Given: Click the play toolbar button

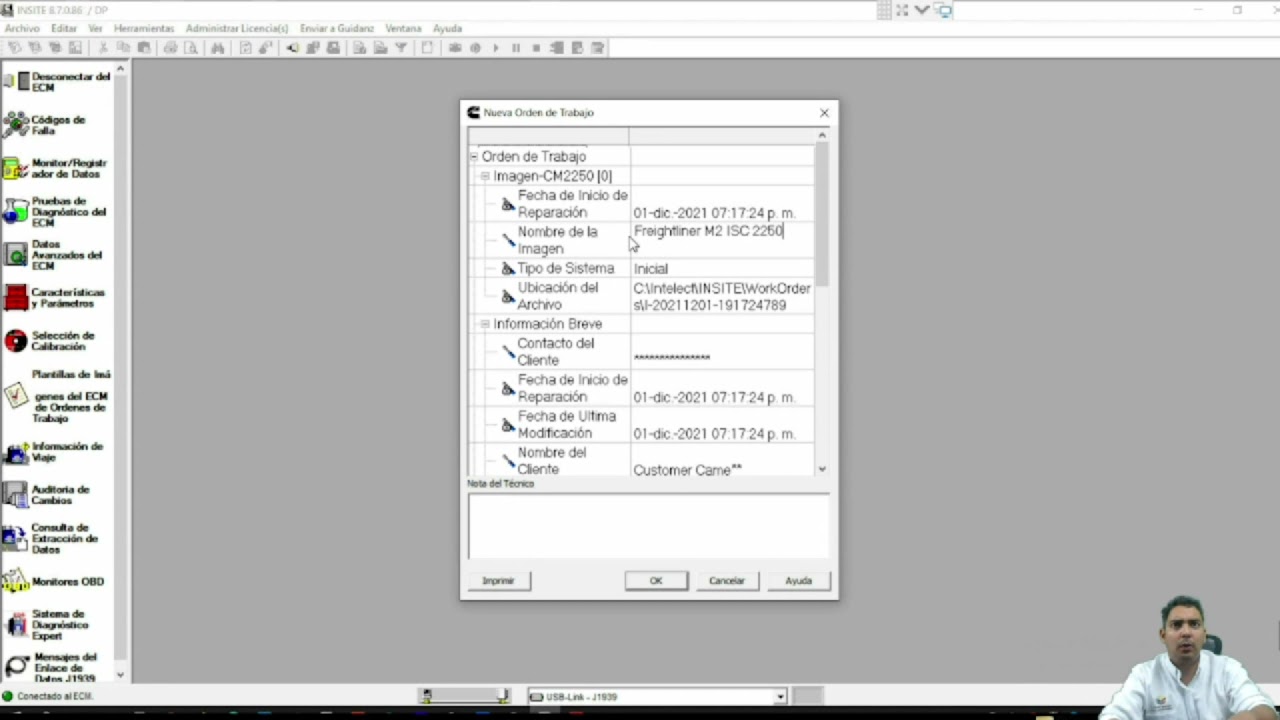Looking at the screenshot, I should pos(495,48).
